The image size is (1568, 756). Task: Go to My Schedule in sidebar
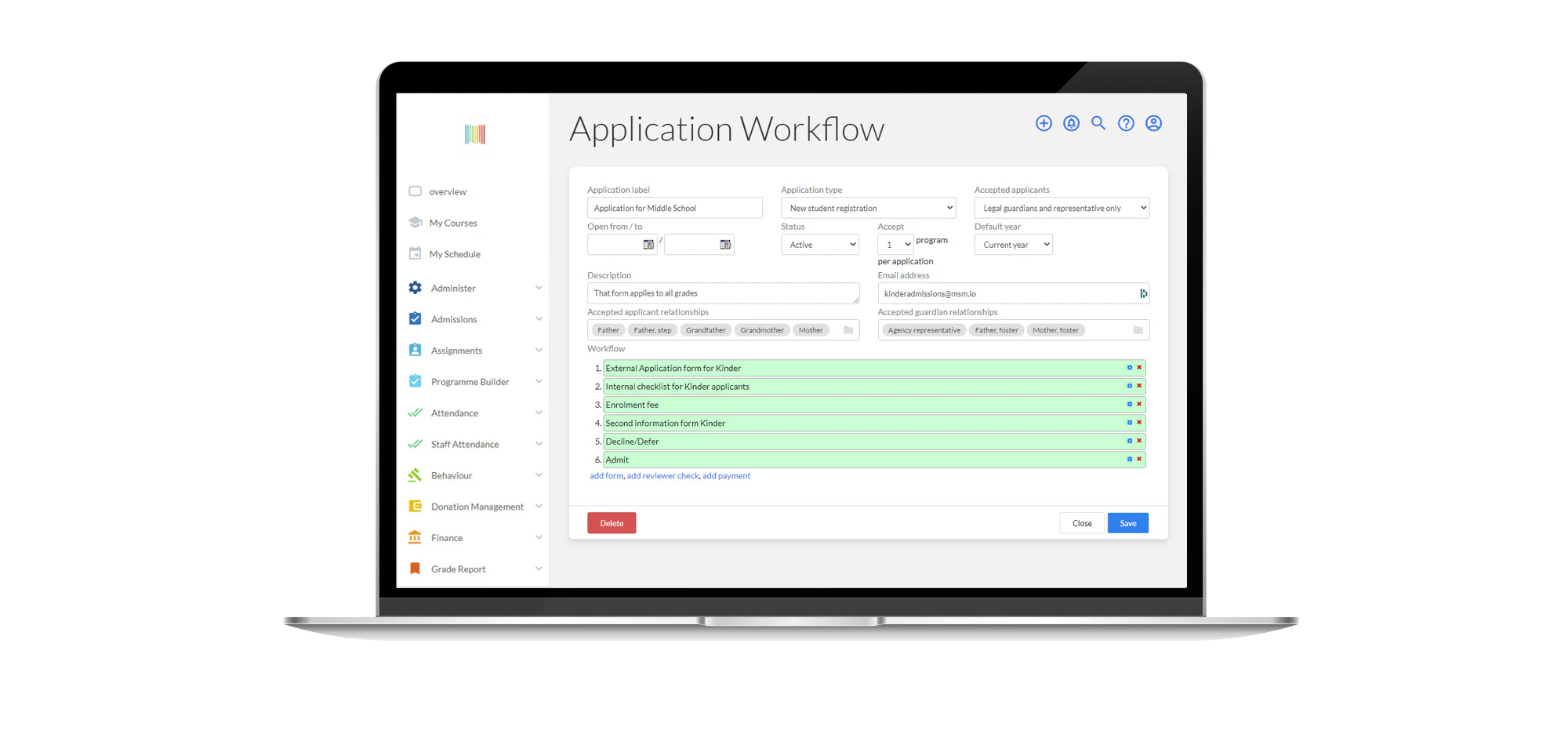(x=454, y=254)
